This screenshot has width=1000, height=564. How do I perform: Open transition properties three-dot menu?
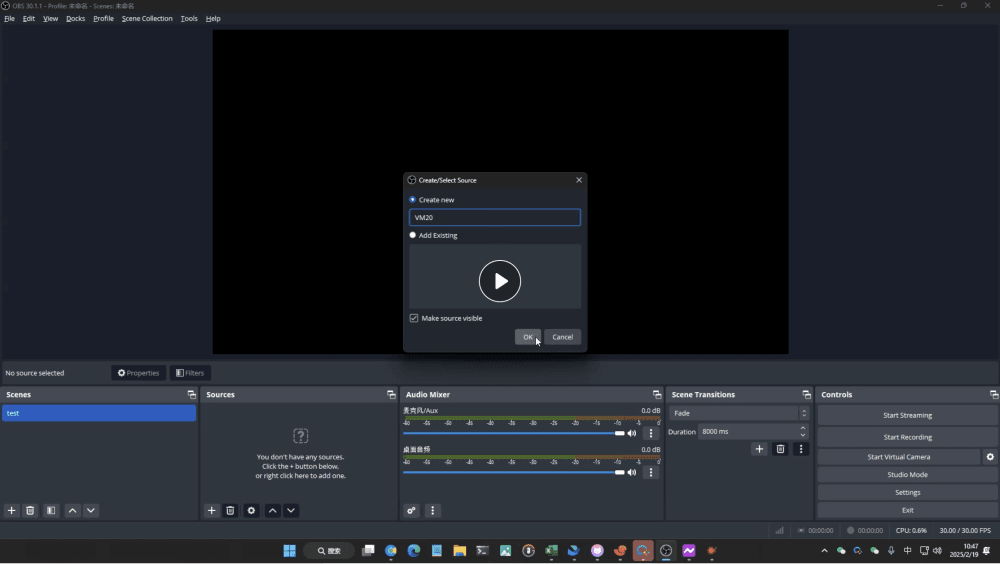pyautogui.click(x=801, y=449)
